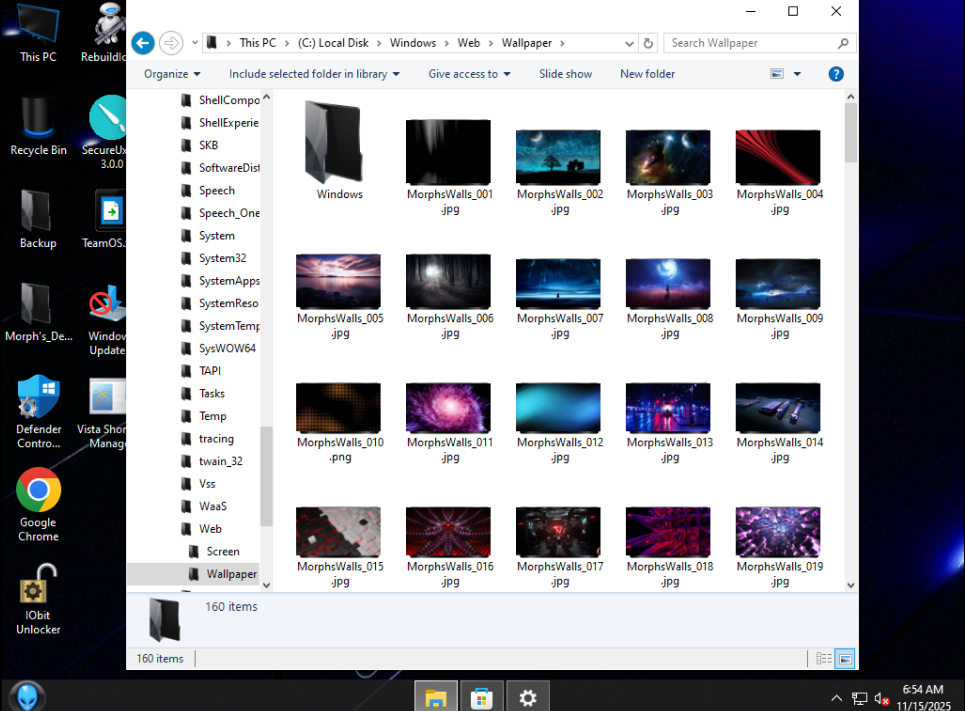Open the alien Start button
This screenshot has height=711, width=965.
tap(26, 696)
